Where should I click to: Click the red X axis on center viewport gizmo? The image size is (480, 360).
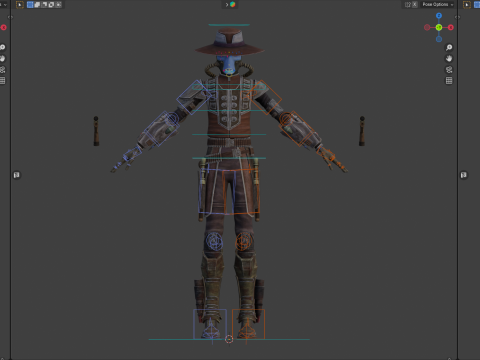pyautogui.click(x=451, y=27)
